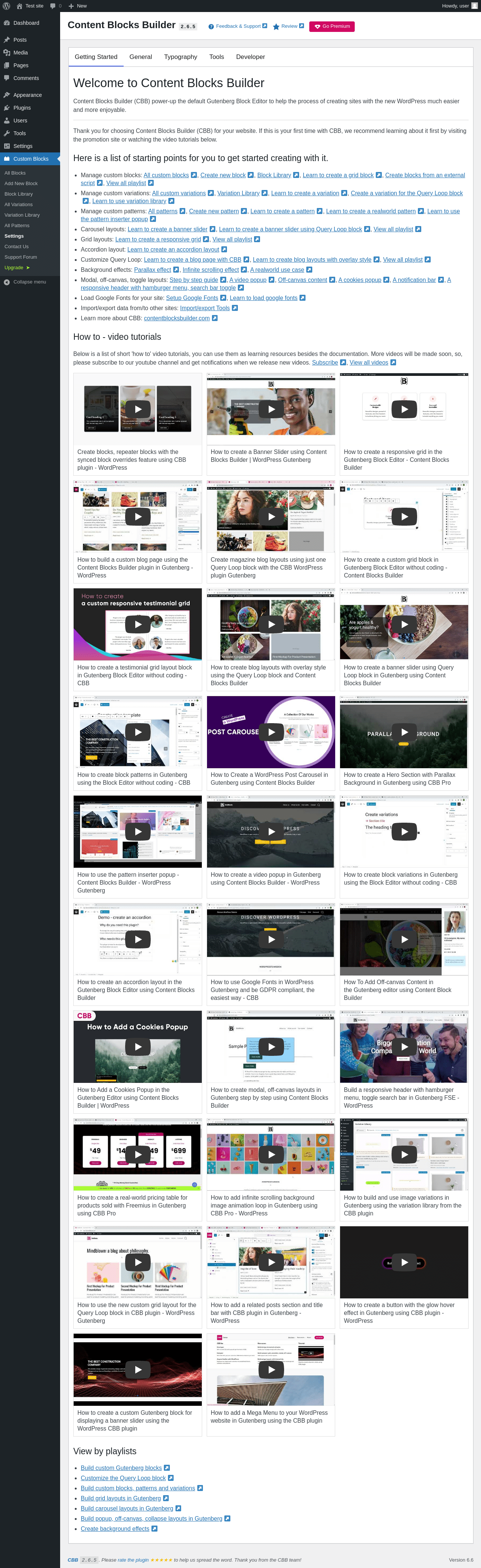
Task: Play the Add a Cookies Popup video
Action: [138, 1046]
